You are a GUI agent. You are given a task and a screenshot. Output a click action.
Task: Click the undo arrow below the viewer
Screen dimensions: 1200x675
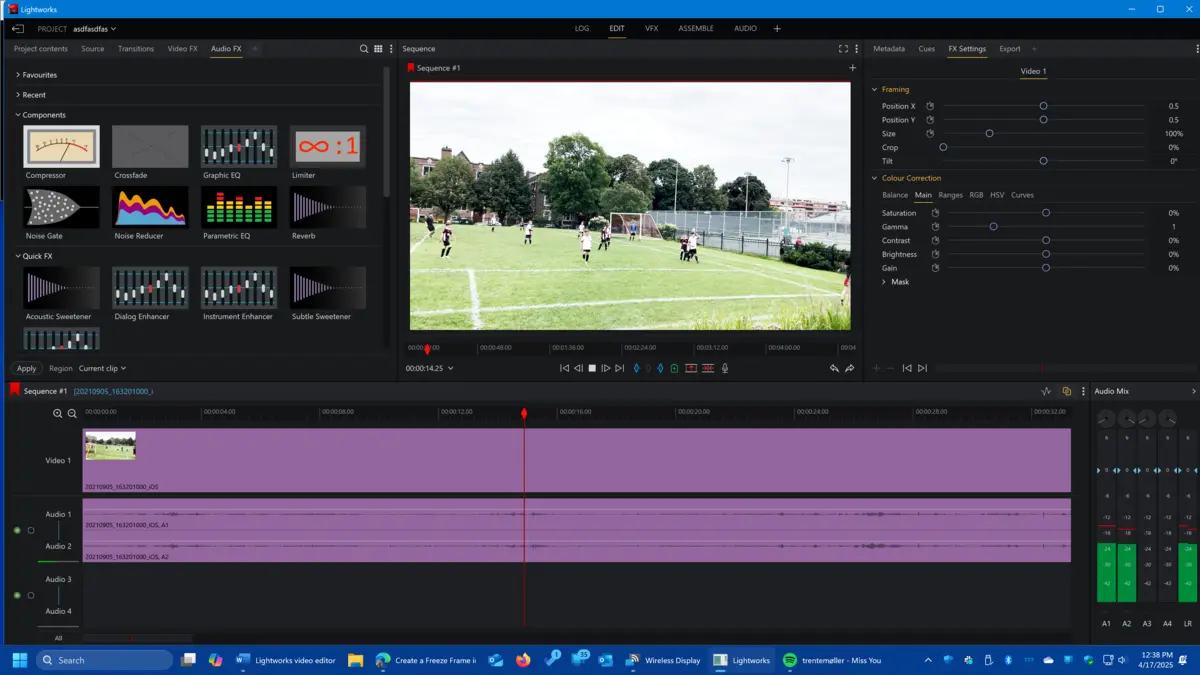[835, 368]
